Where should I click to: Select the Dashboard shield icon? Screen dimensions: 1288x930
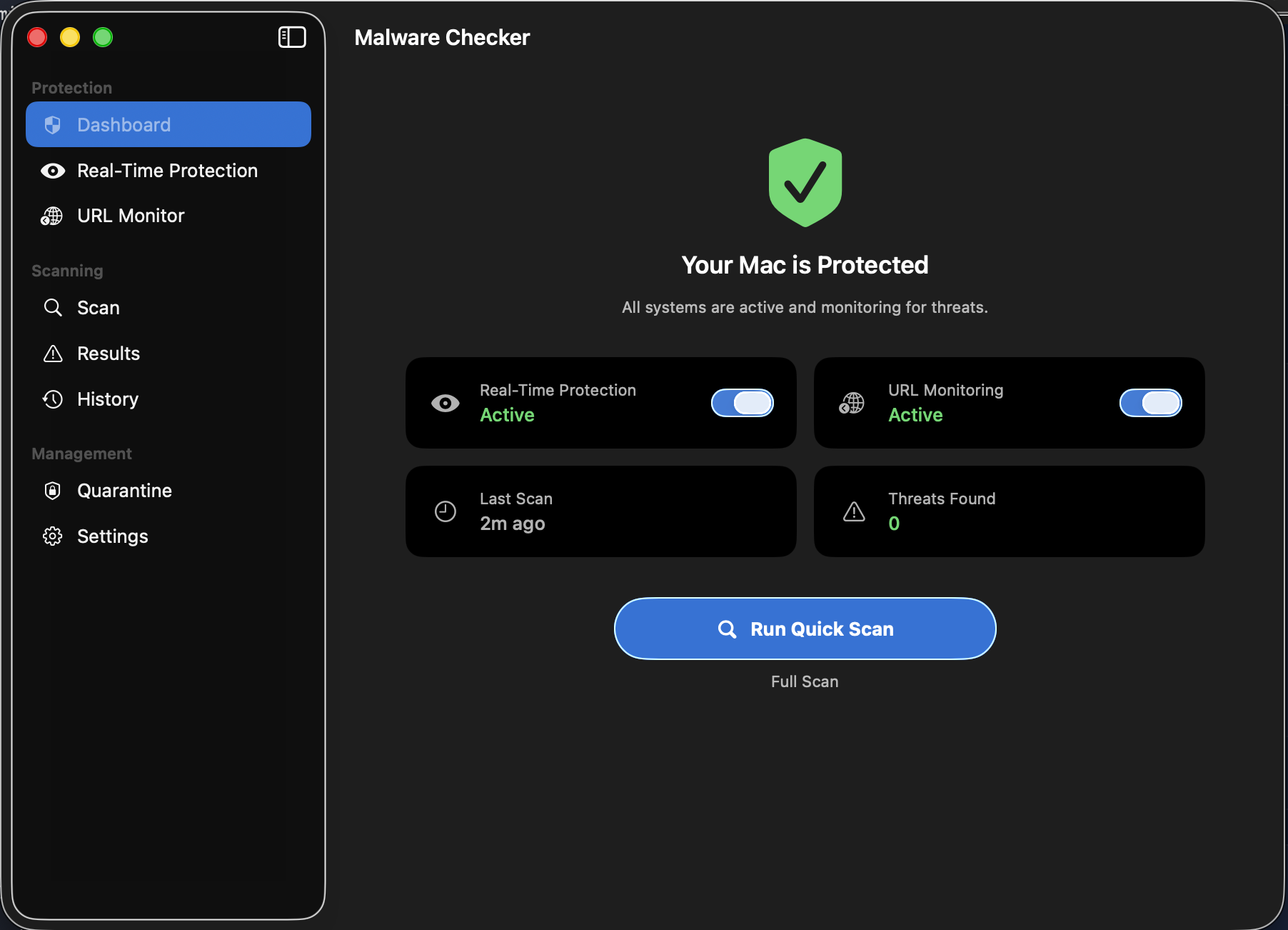tap(51, 124)
